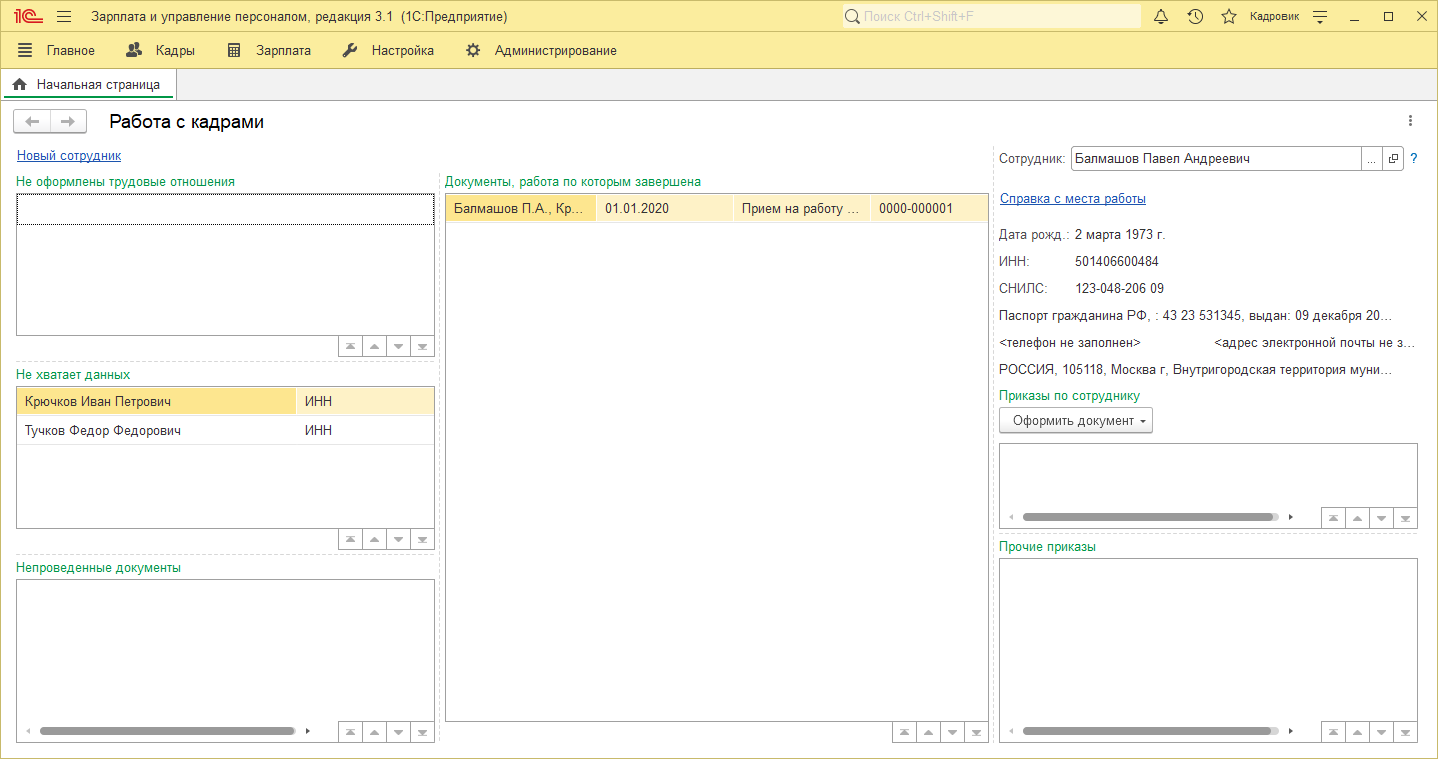This screenshot has height=759, width=1438.
Task: Open the history clock icon
Action: click(1195, 17)
